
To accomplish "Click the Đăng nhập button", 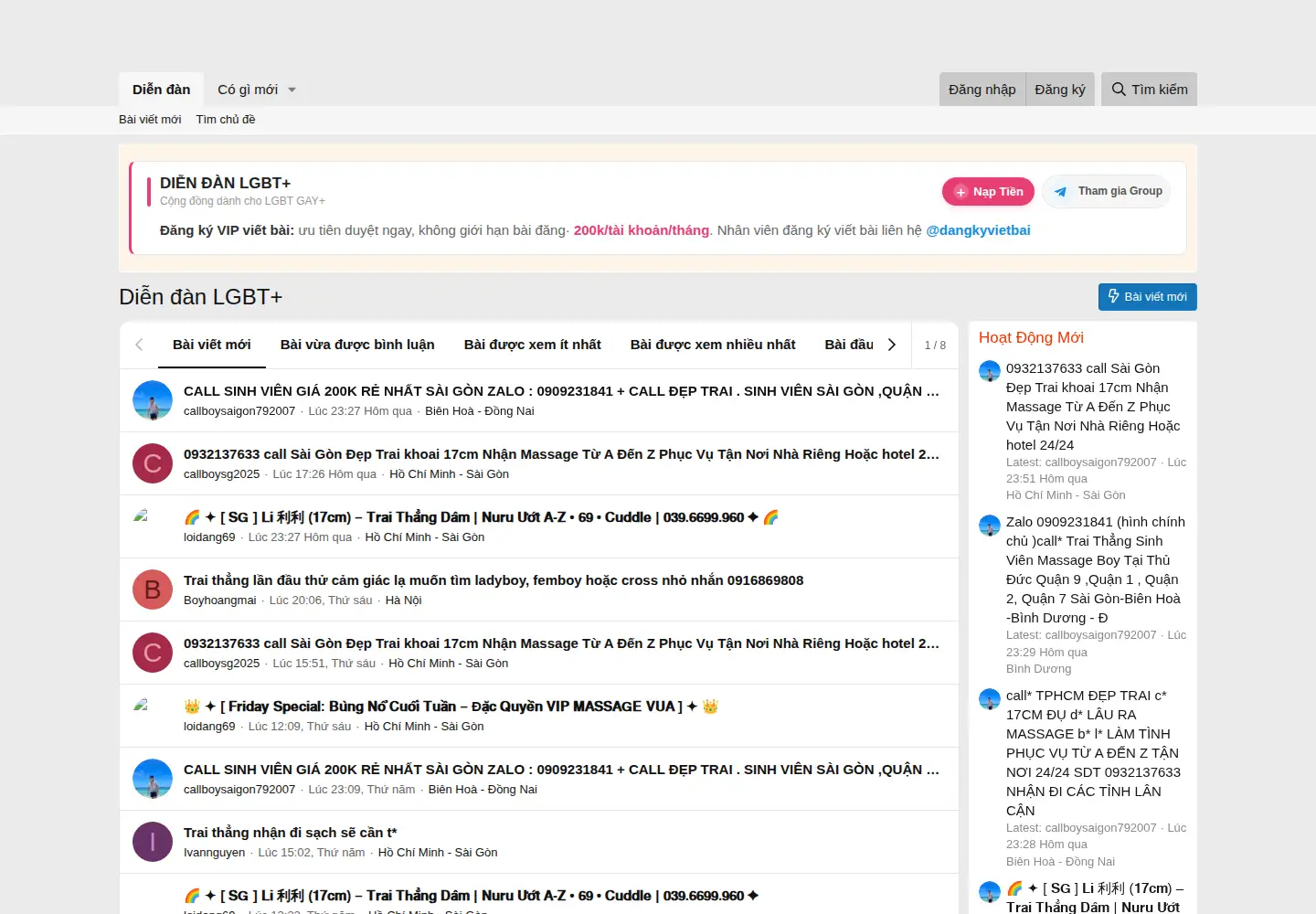I will 982,90.
